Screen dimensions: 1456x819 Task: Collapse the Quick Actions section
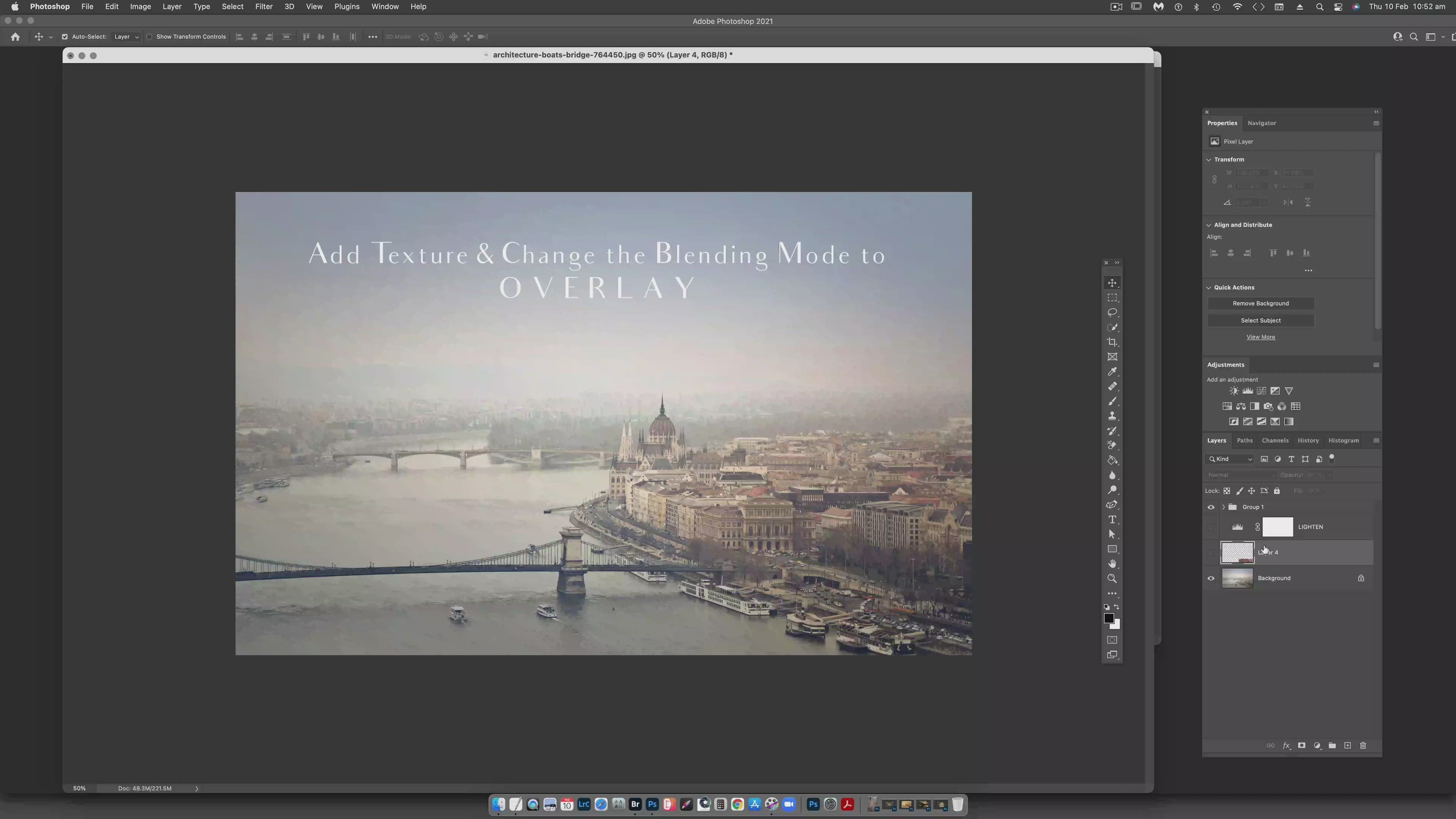[1209, 288]
